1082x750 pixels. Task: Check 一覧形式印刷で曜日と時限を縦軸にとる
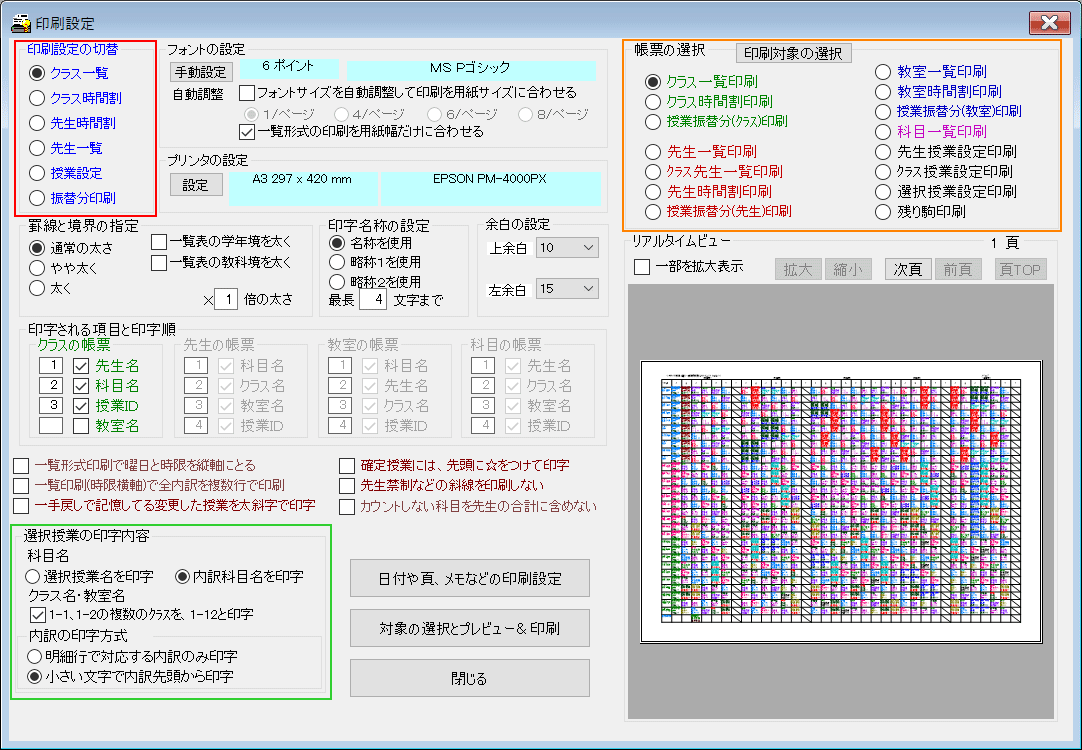[21, 466]
